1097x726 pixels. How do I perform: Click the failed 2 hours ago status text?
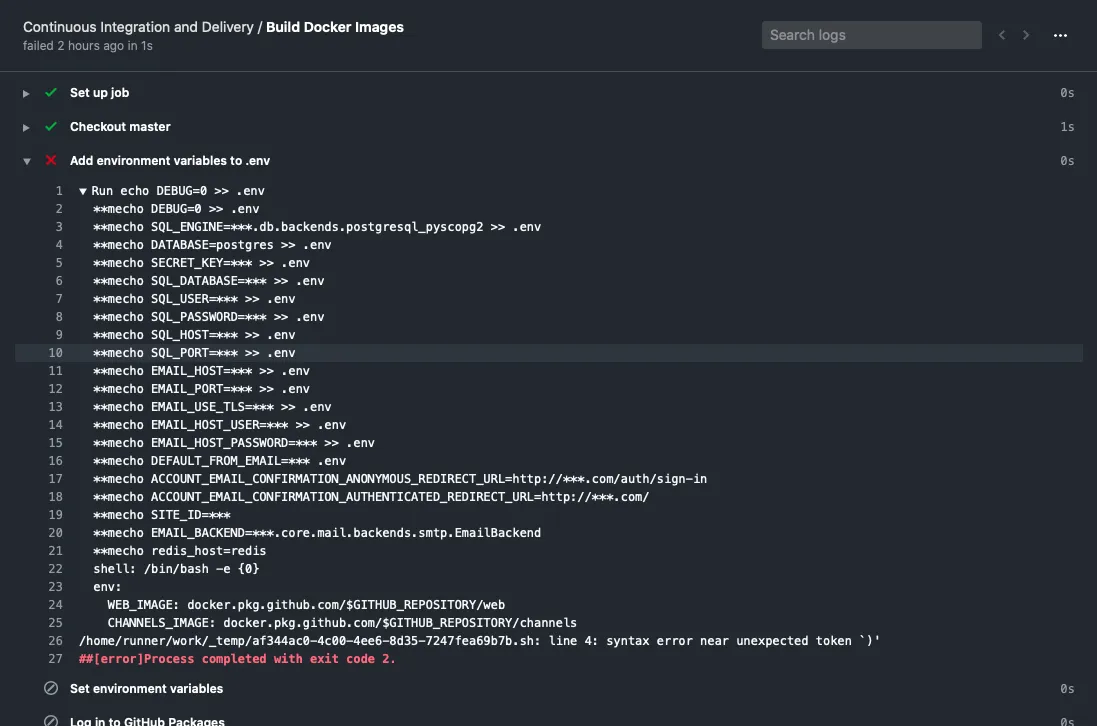(x=87, y=45)
